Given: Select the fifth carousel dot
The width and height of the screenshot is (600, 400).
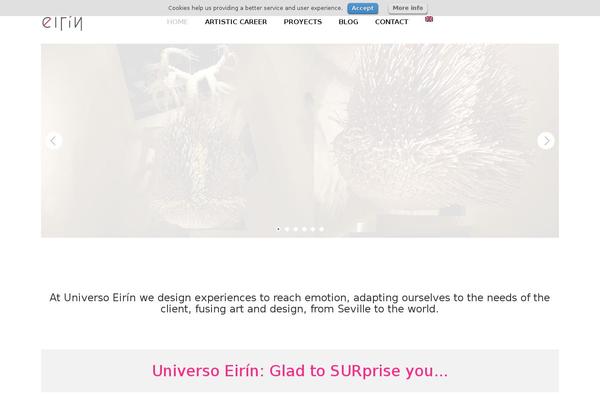Looking at the screenshot, I should point(313,229).
